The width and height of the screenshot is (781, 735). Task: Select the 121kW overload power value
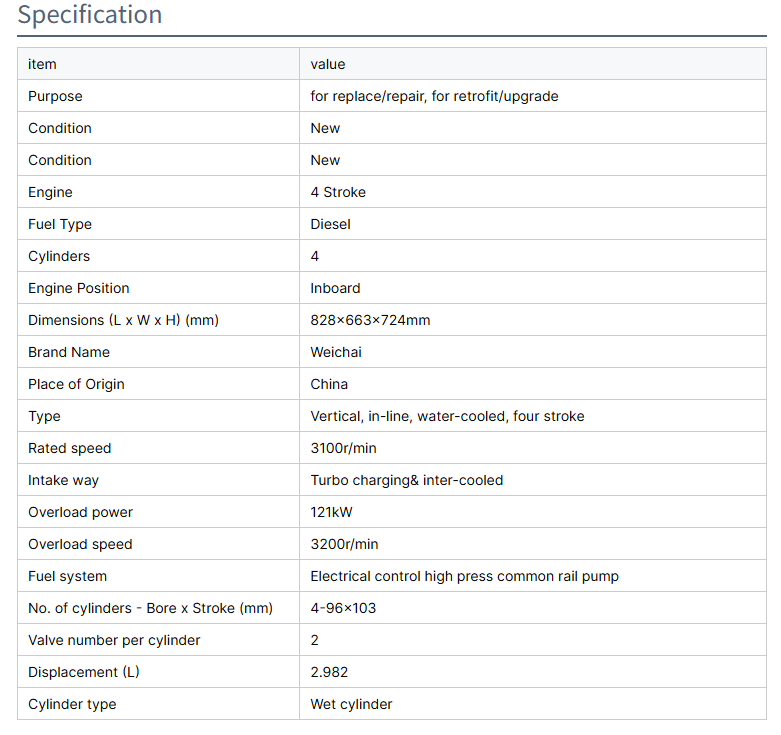(331, 512)
